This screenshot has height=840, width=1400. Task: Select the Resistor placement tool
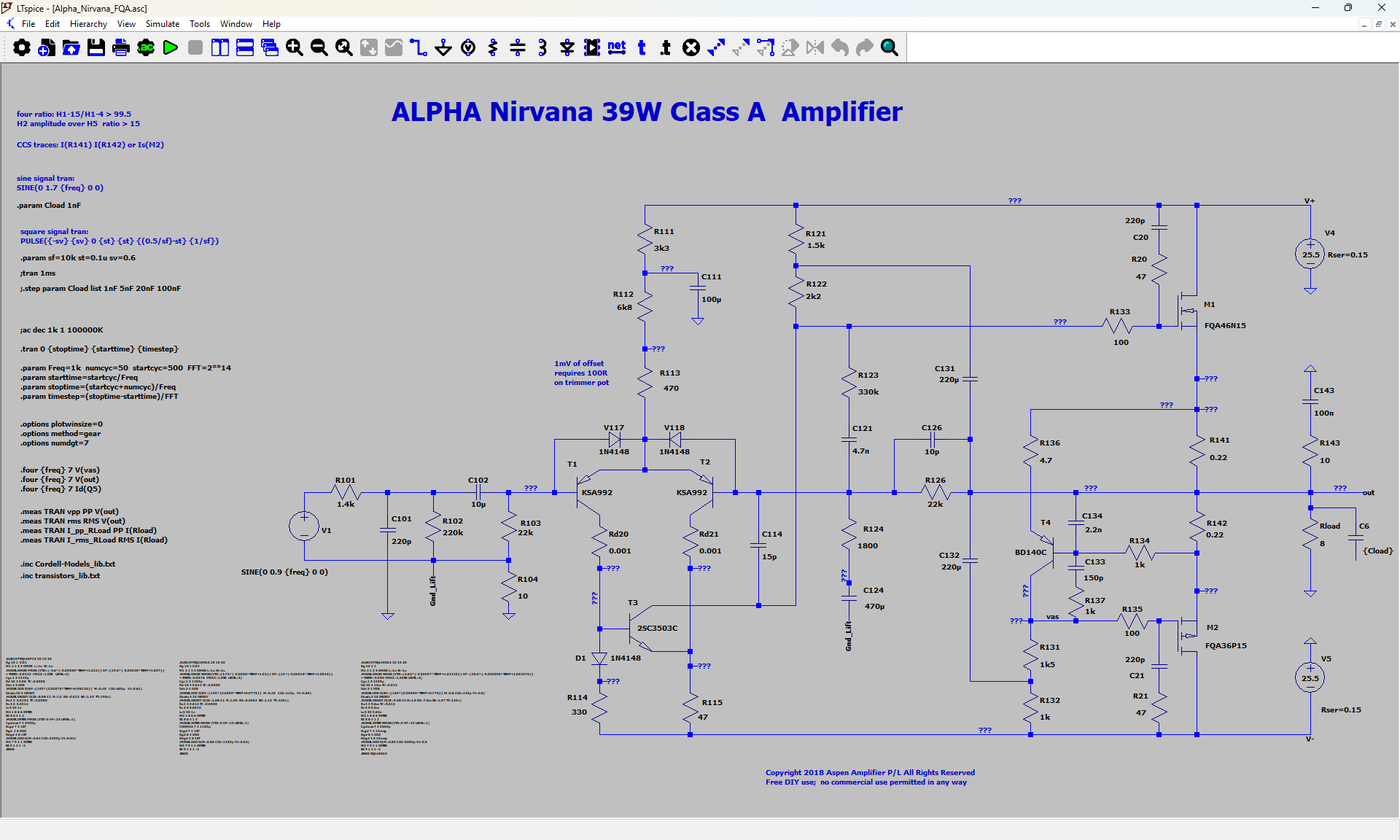pyautogui.click(x=493, y=48)
